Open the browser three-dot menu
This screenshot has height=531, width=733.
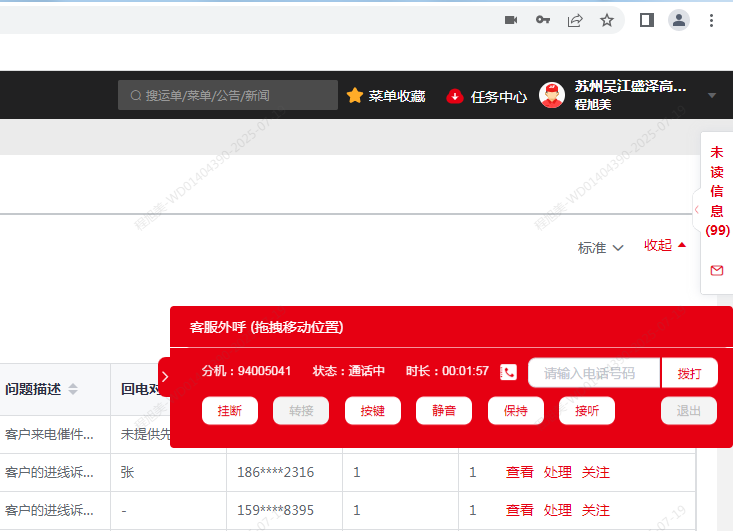pyautogui.click(x=711, y=20)
